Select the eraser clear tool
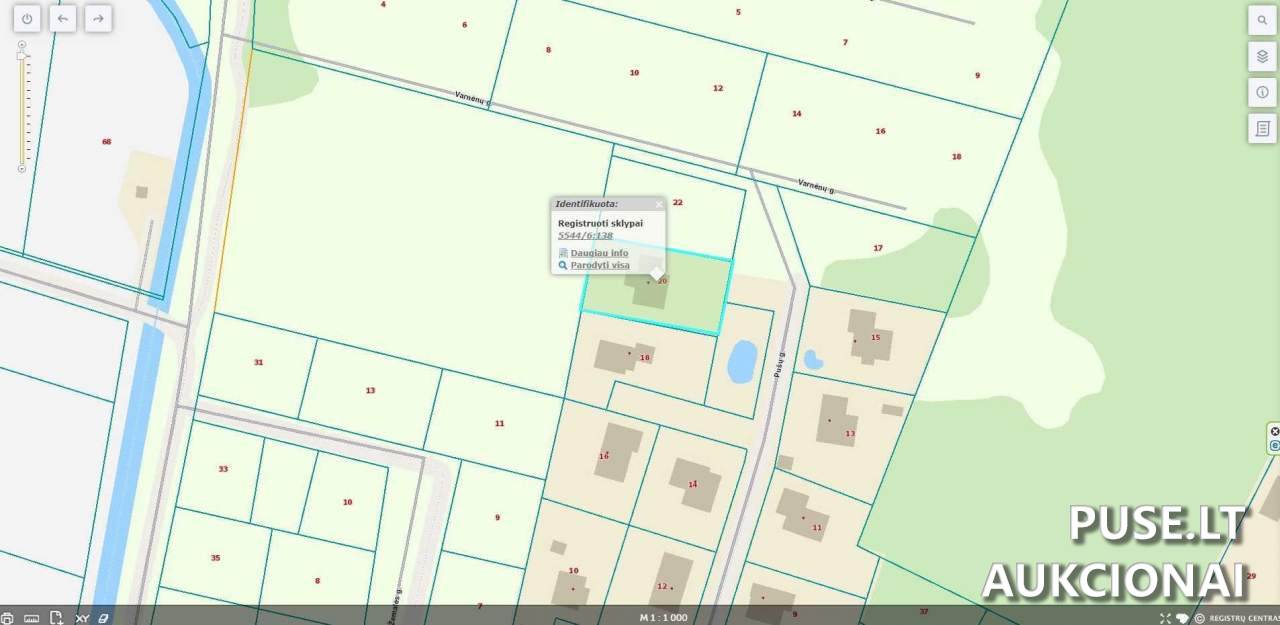 [x=103, y=618]
